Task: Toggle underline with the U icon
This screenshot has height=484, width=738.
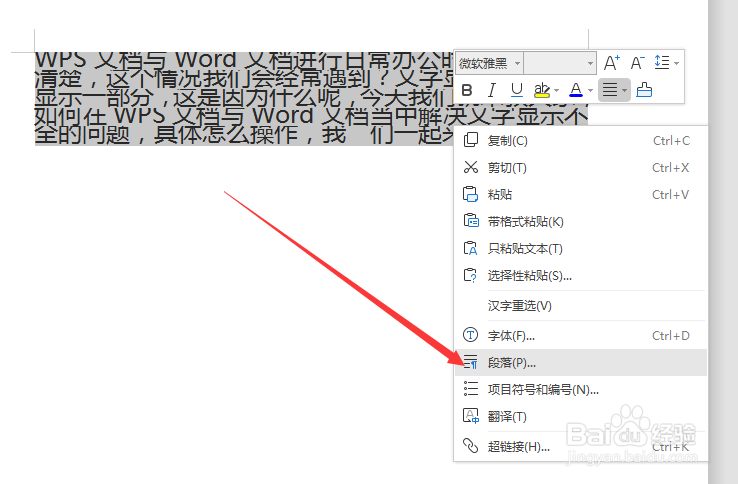Action: (x=517, y=90)
